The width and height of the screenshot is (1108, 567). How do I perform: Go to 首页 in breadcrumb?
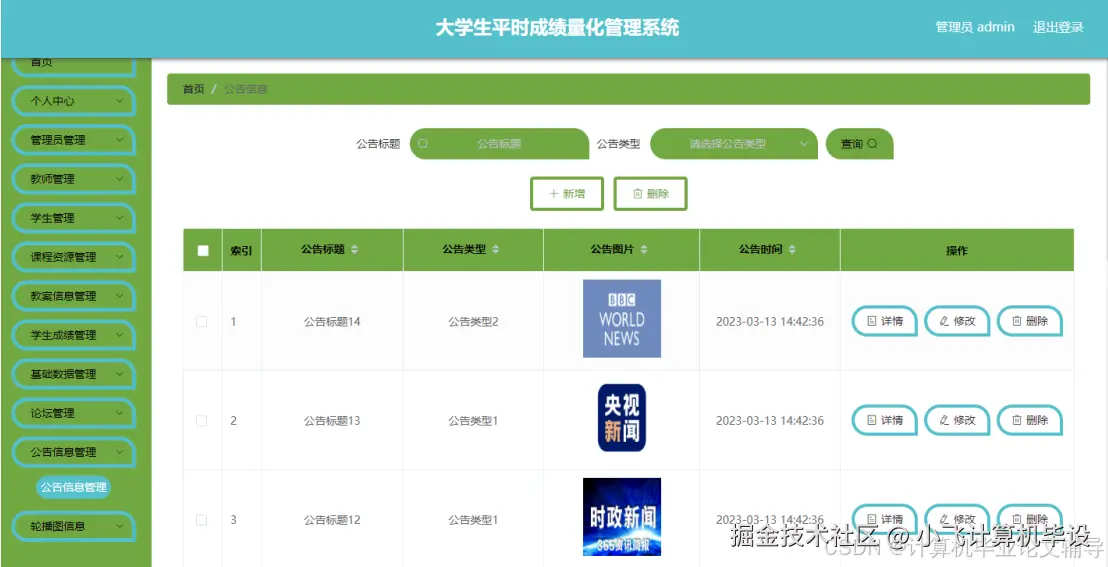(194, 89)
